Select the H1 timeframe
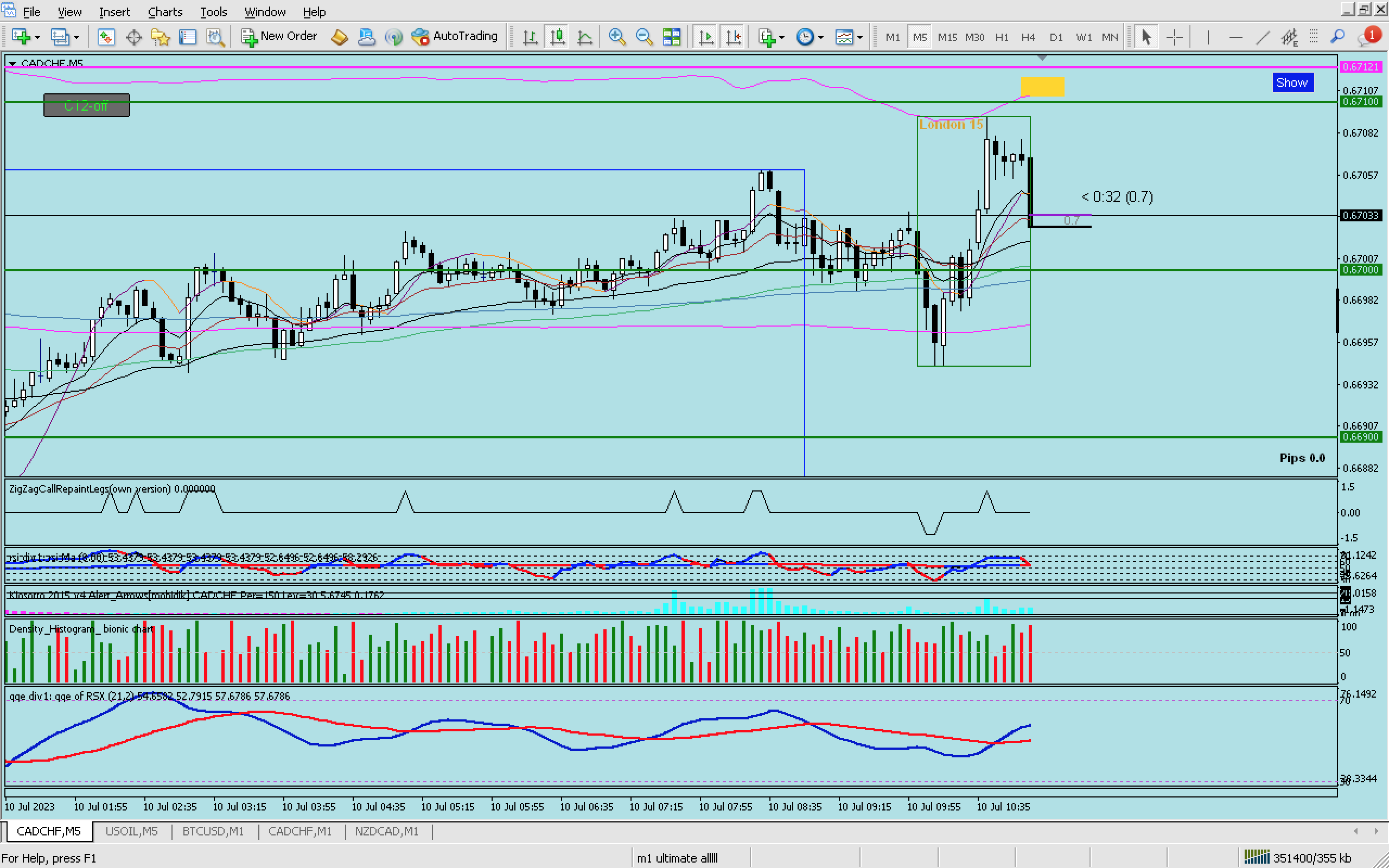Image resolution: width=1389 pixels, height=868 pixels. tap(1002, 37)
